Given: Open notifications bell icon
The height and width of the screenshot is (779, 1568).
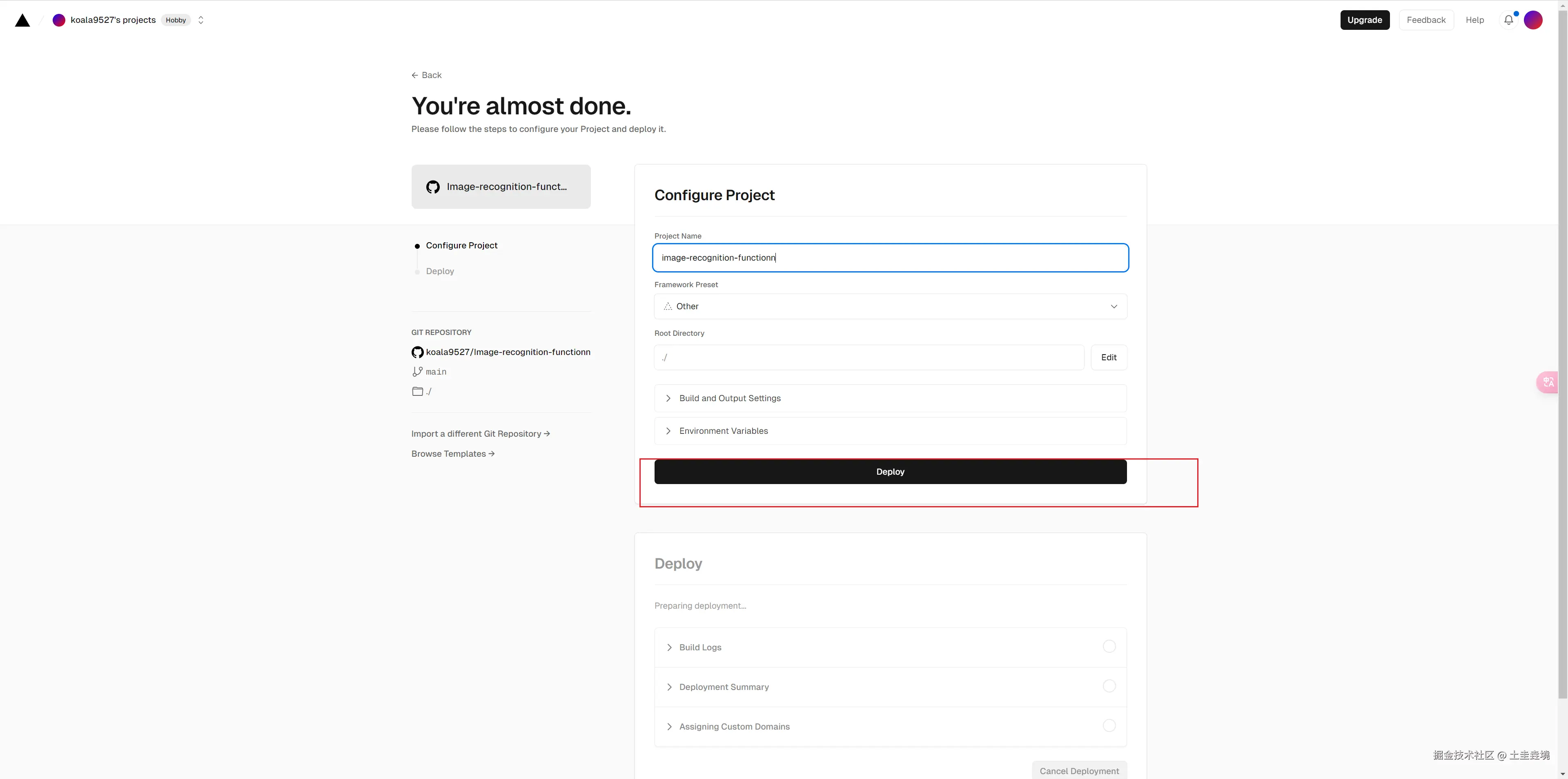Looking at the screenshot, I should click(1508, 20).
